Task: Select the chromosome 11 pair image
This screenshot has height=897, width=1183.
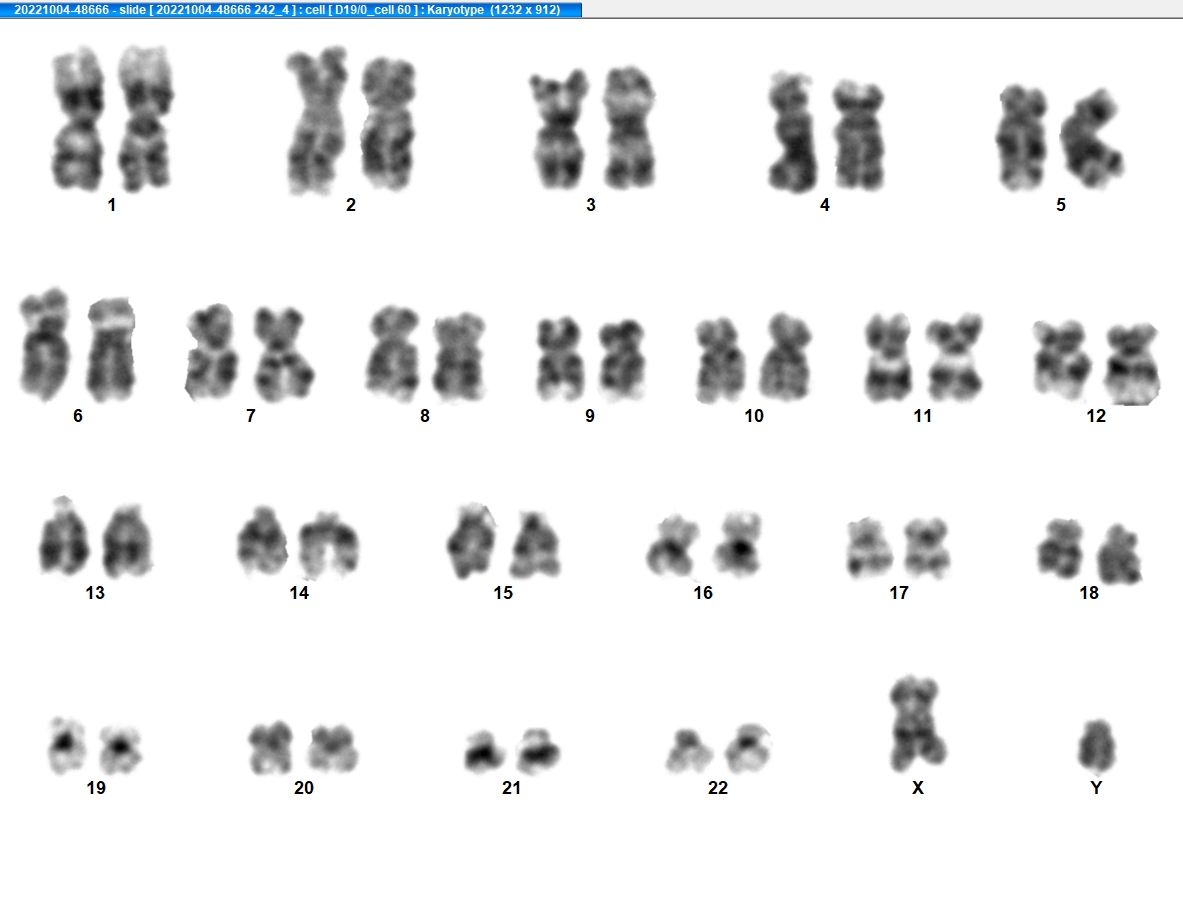Action: 923,358
